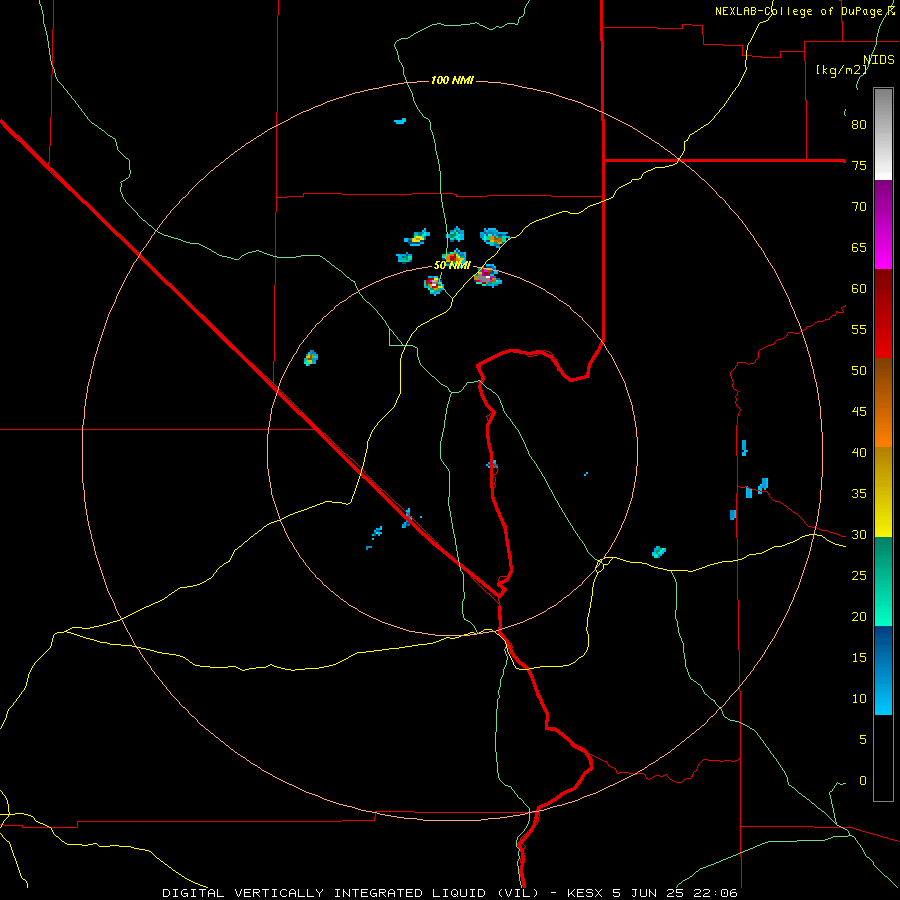Click the 0 value on the VIL scale
Screen dimensions: 900x900
[863, 781]
